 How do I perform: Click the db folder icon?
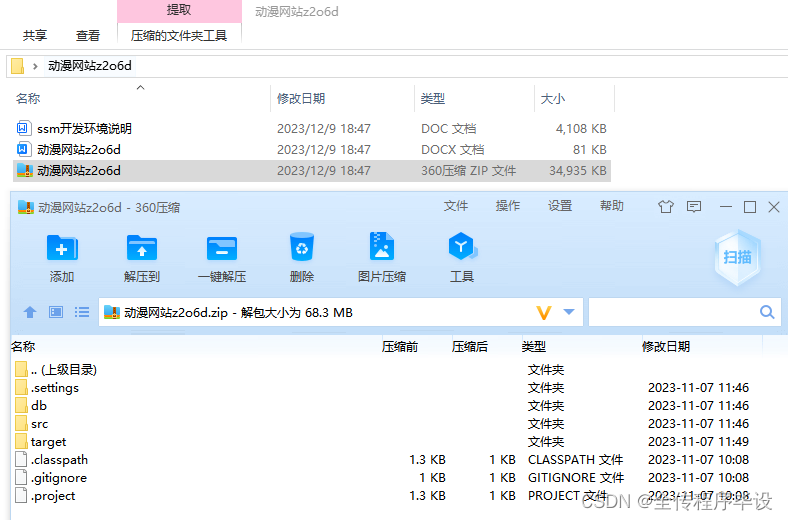[21, 406]
